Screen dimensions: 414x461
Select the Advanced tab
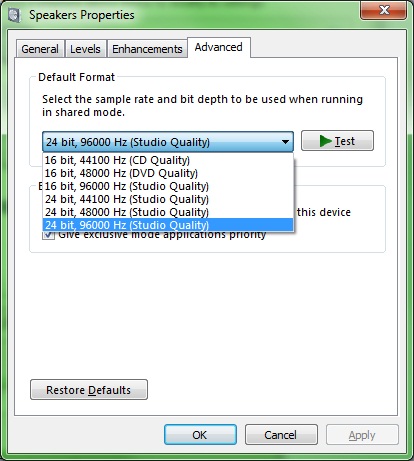(219, 47)
